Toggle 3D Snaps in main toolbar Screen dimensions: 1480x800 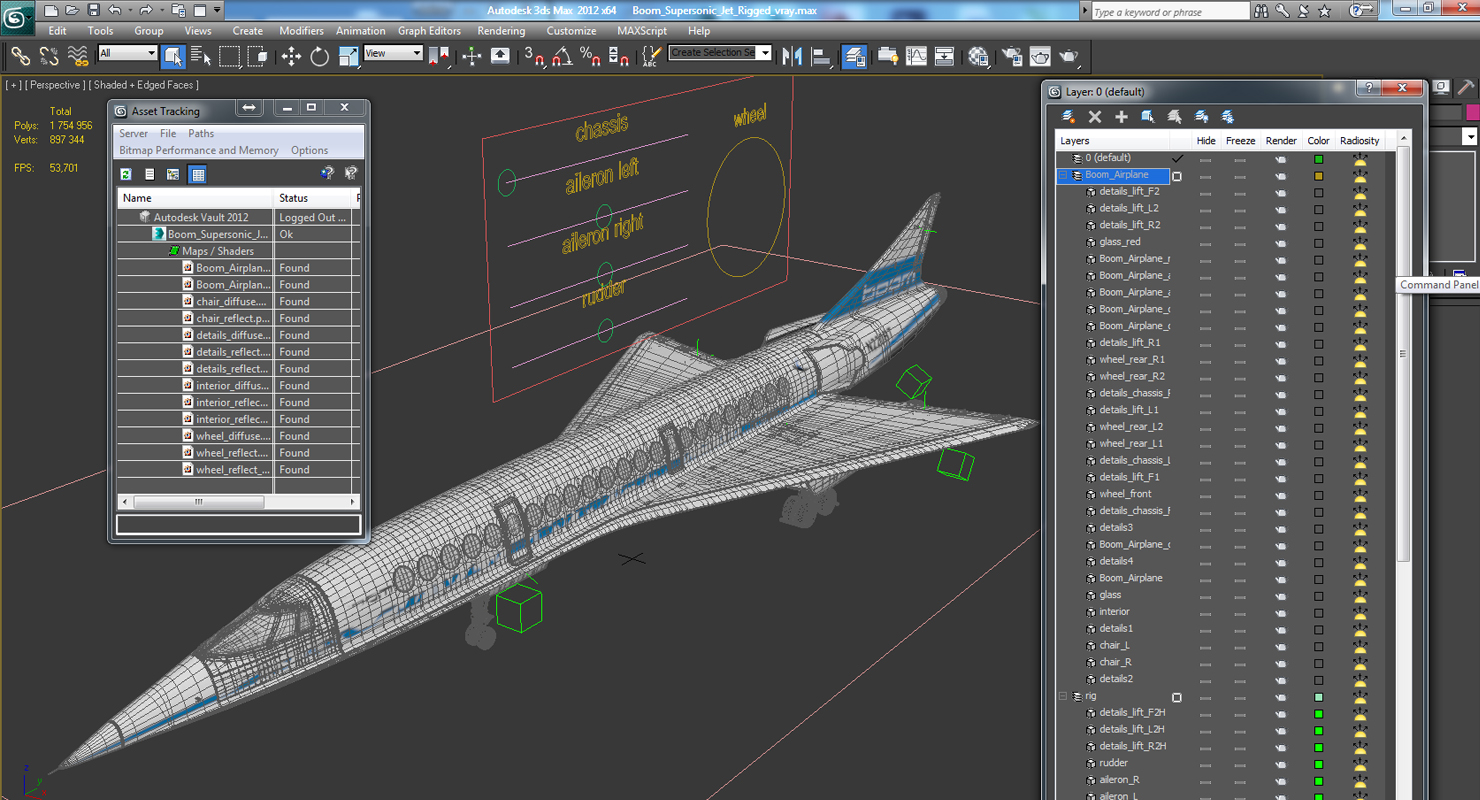(534, 56)
